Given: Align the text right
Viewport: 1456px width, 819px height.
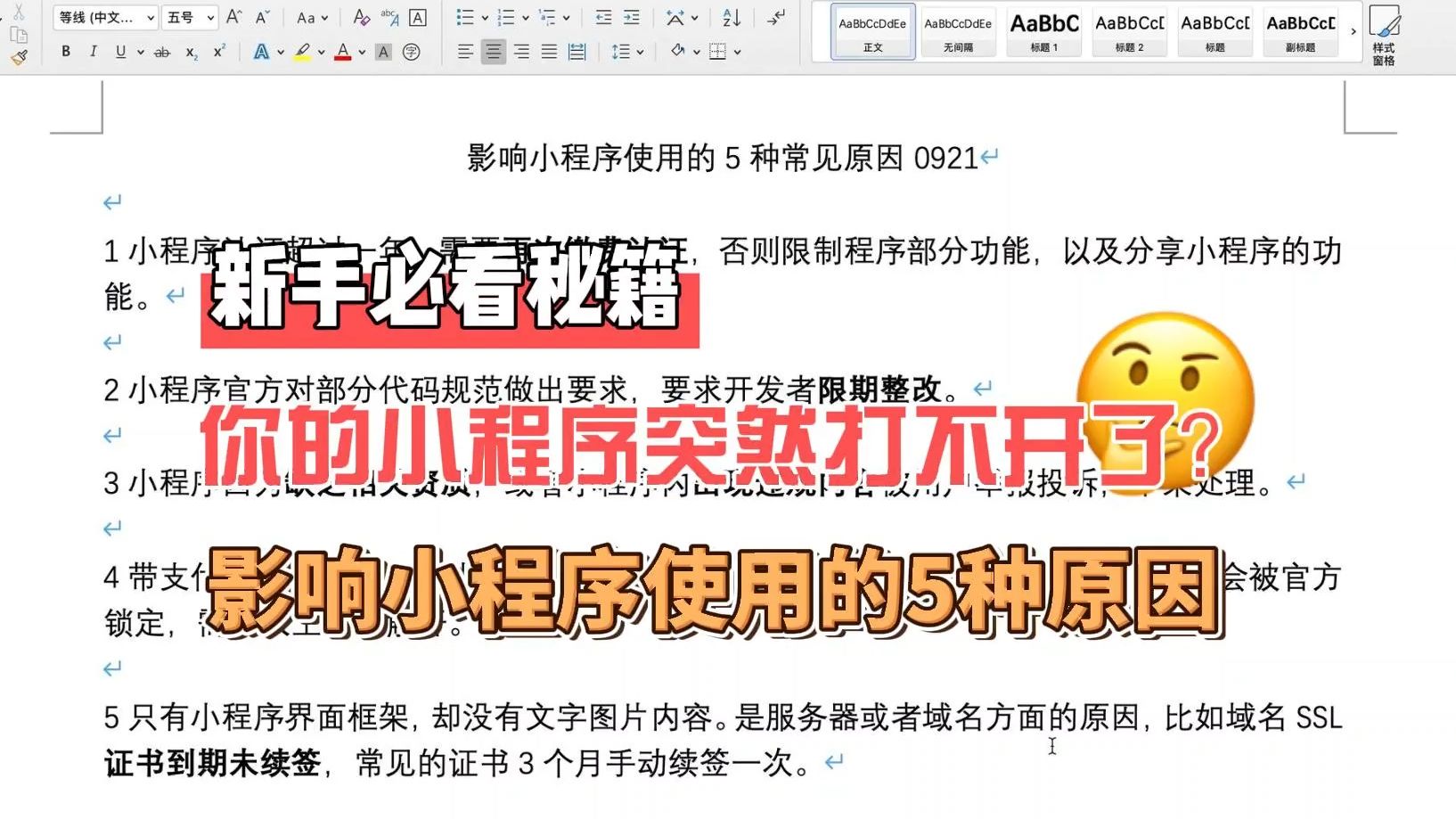Looking at the screenshot, I should 521,52.
